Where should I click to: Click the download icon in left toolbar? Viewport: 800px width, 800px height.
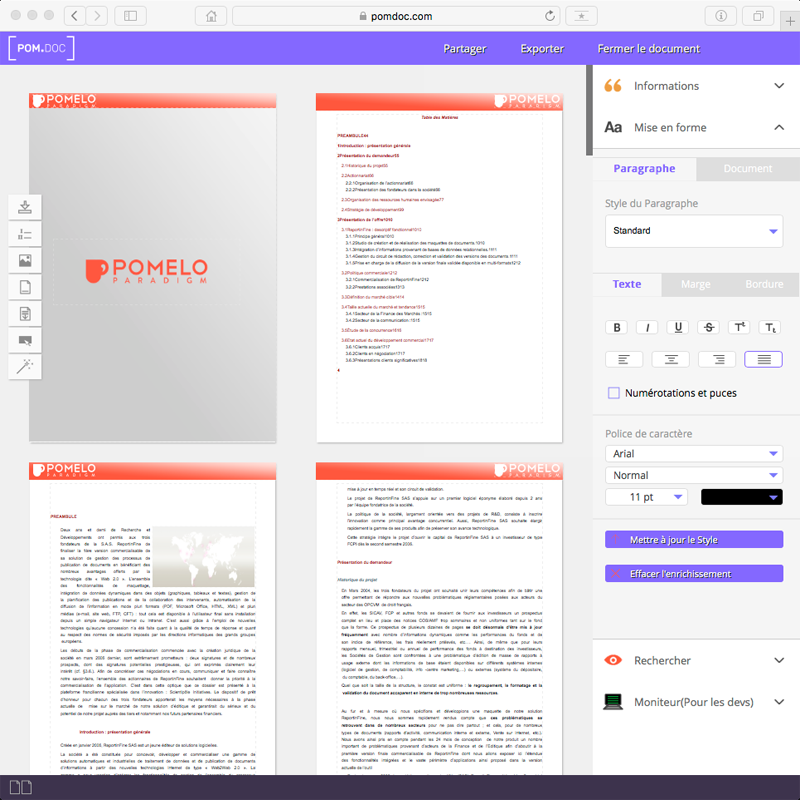pos(25,207)
